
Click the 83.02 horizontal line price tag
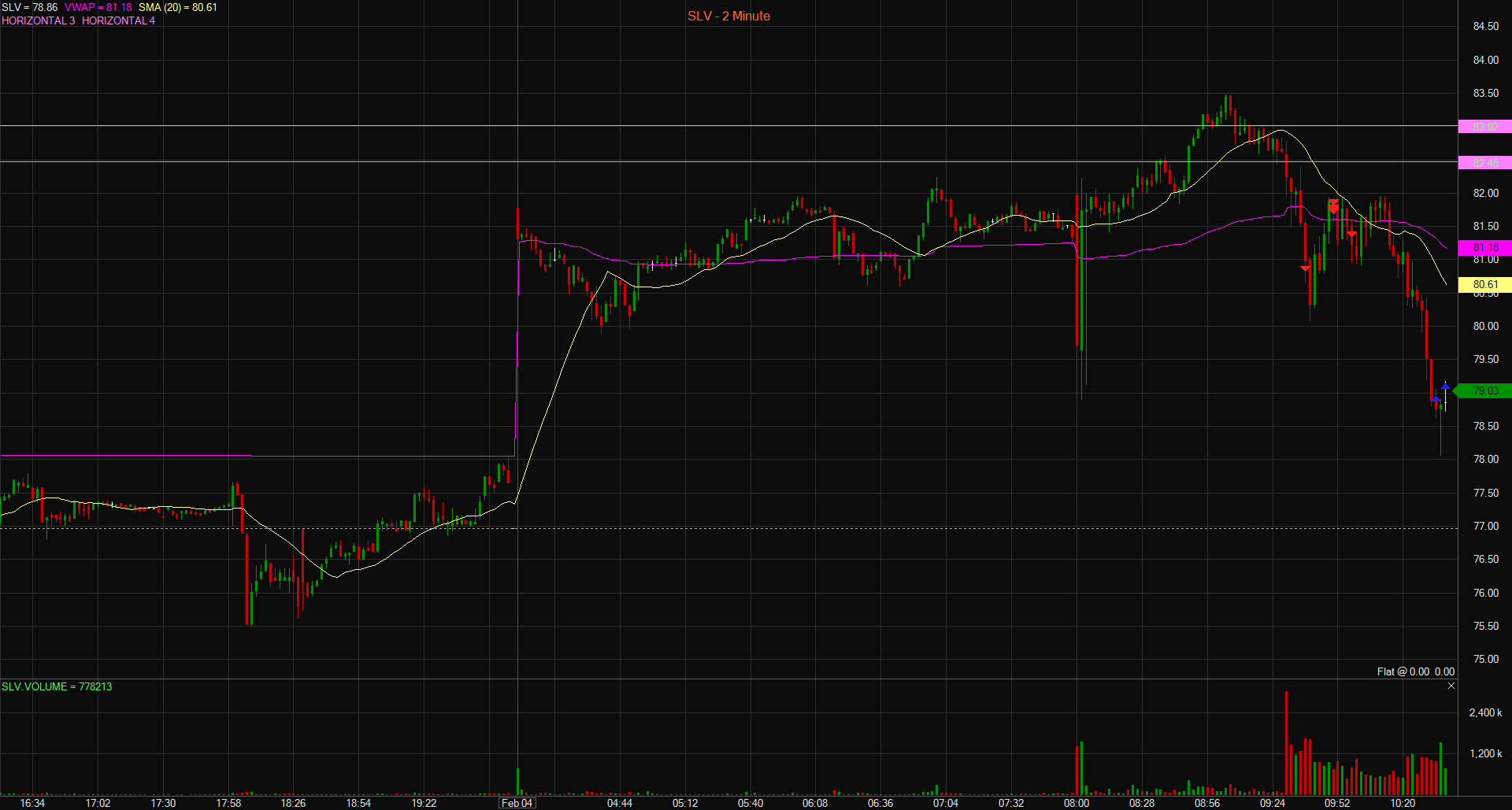[x=1485, y=127]
